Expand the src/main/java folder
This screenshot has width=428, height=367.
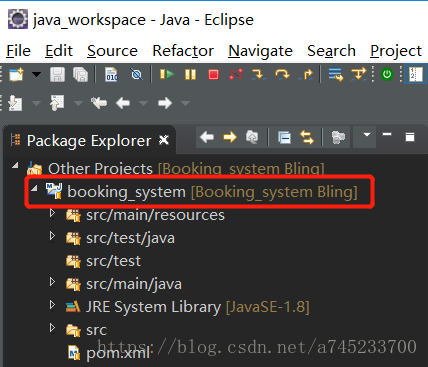tap(52, 282)
